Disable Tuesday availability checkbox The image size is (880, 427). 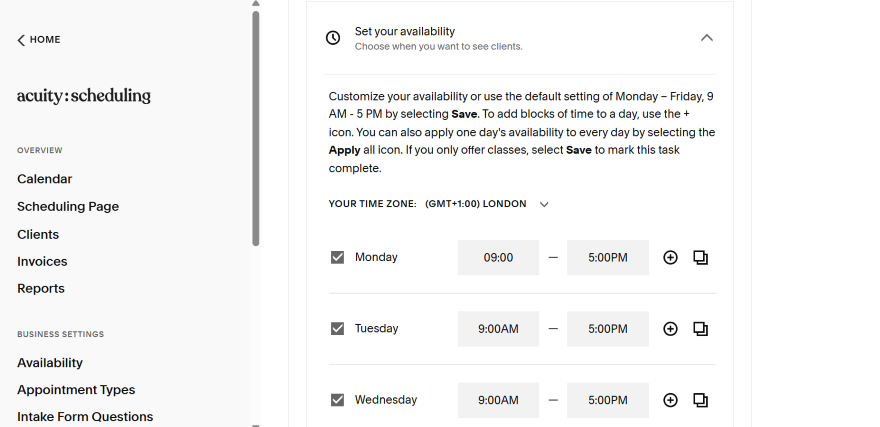(x=337, y=329)
